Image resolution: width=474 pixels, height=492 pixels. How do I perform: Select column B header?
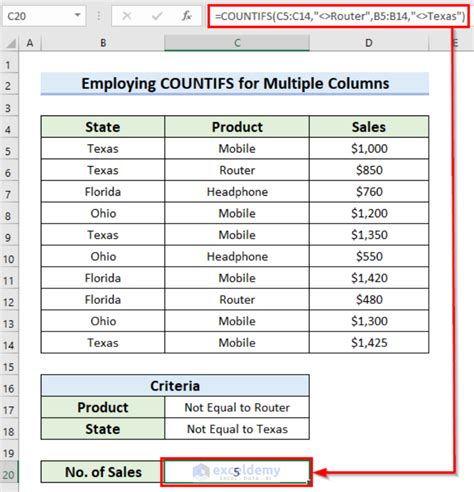tap(103, 43)
